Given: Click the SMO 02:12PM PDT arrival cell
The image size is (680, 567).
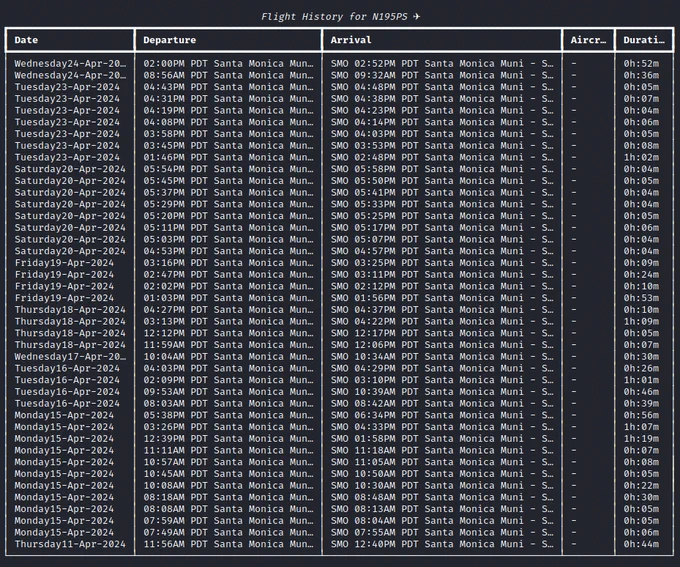Looking at the screenshot, I should (x=442, y=286).
